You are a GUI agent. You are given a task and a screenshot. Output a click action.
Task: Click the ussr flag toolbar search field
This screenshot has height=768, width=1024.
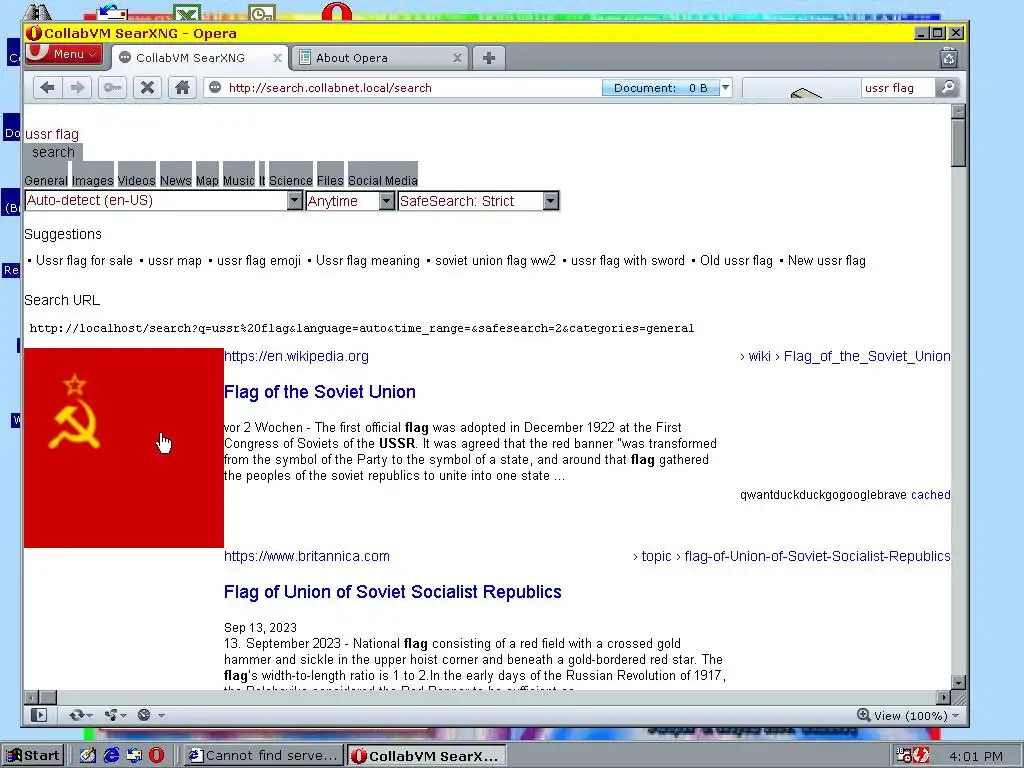(896, 88)
